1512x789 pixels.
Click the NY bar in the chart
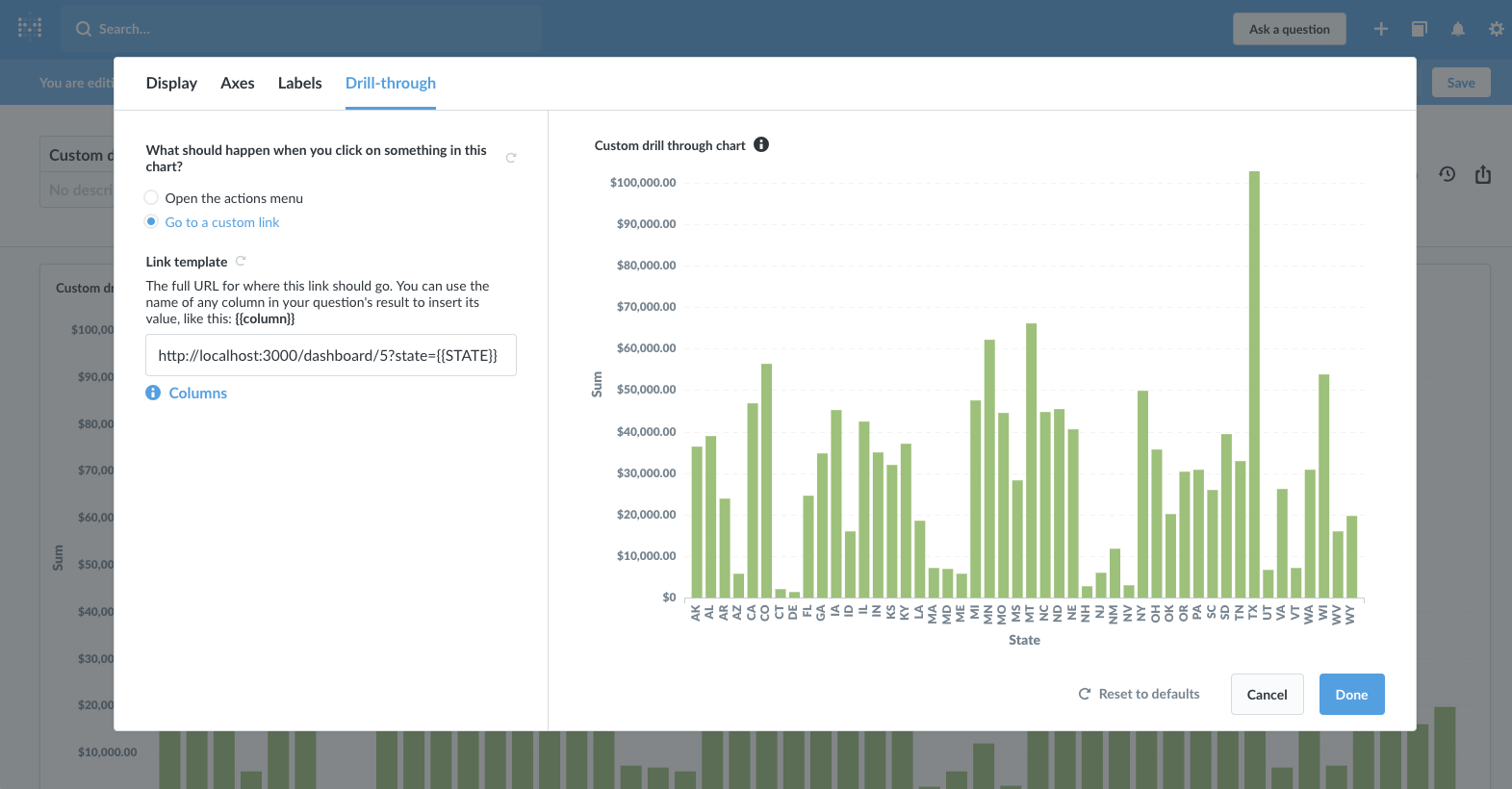[1142, 494]
